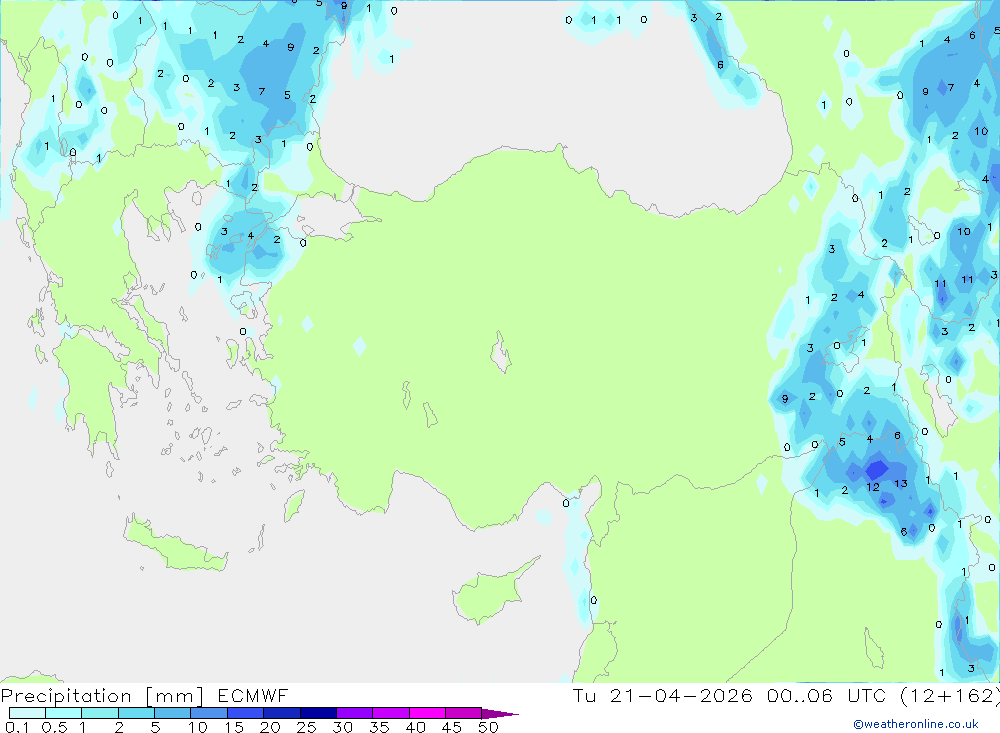Click the '30' legend scale label
Image resolution: width=1000 pixels, height=733 pixels.
(x=342, y=727)
